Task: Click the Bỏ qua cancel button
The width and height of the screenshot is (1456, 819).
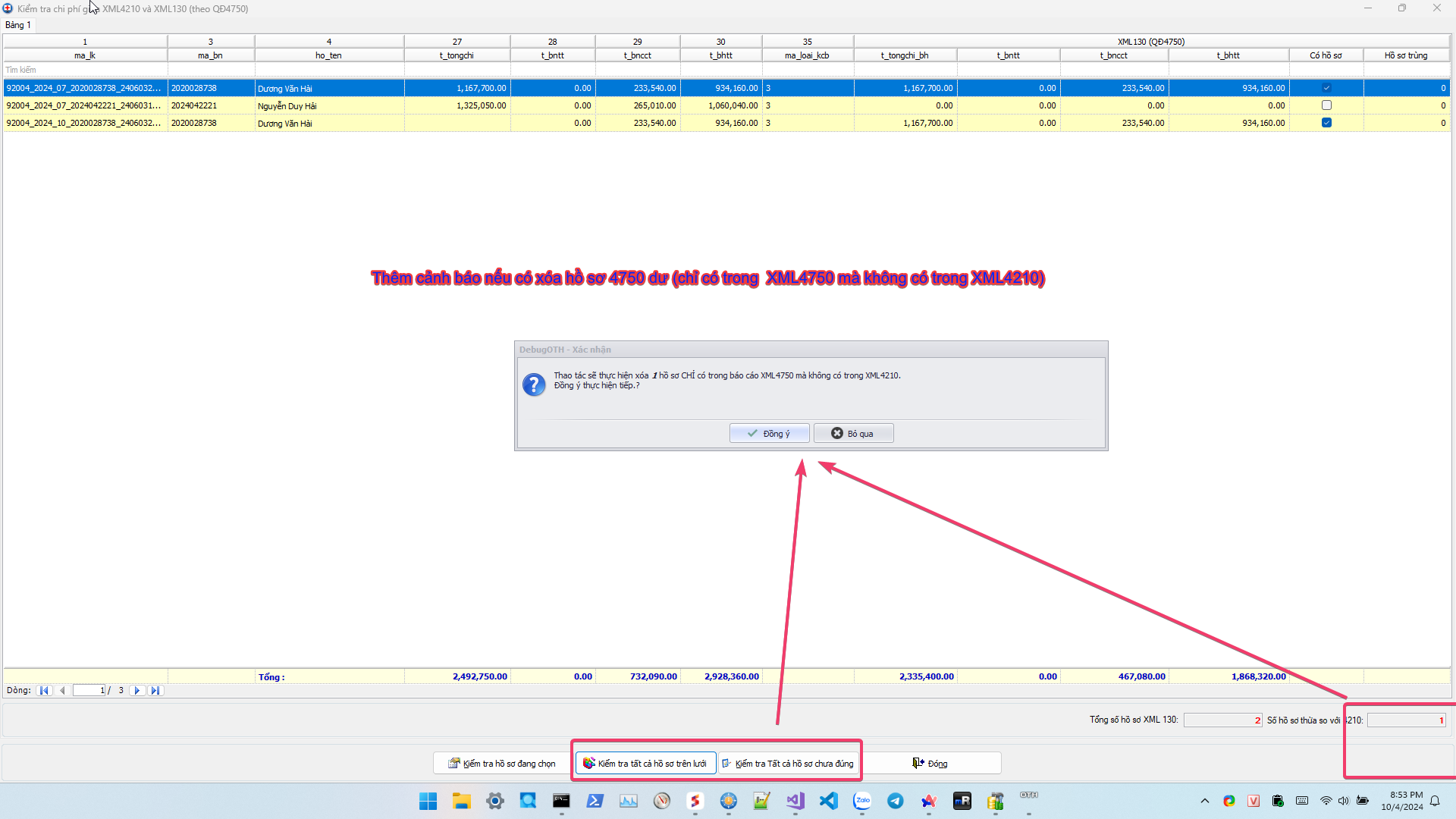Action: [x=853, y=433]
